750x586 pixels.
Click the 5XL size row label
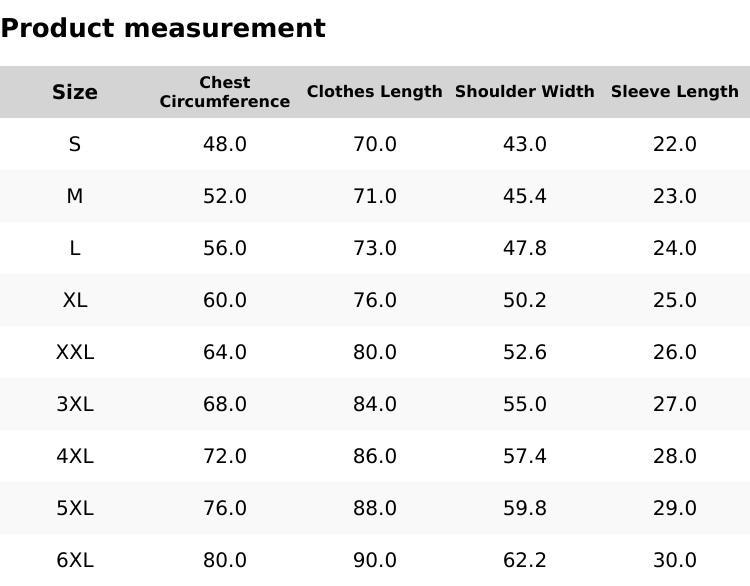(x=75, y=508)
